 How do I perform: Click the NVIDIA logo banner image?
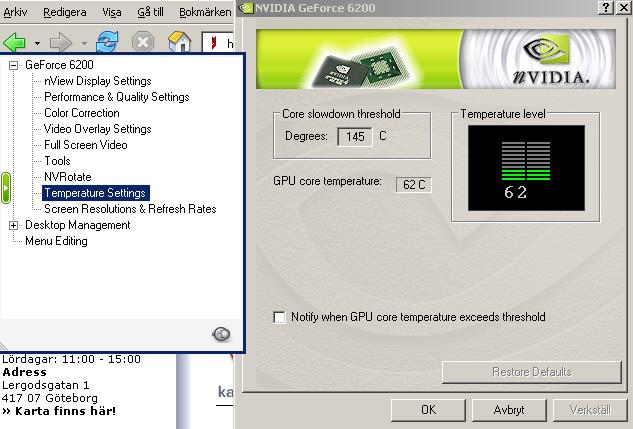tap(436, 59)
